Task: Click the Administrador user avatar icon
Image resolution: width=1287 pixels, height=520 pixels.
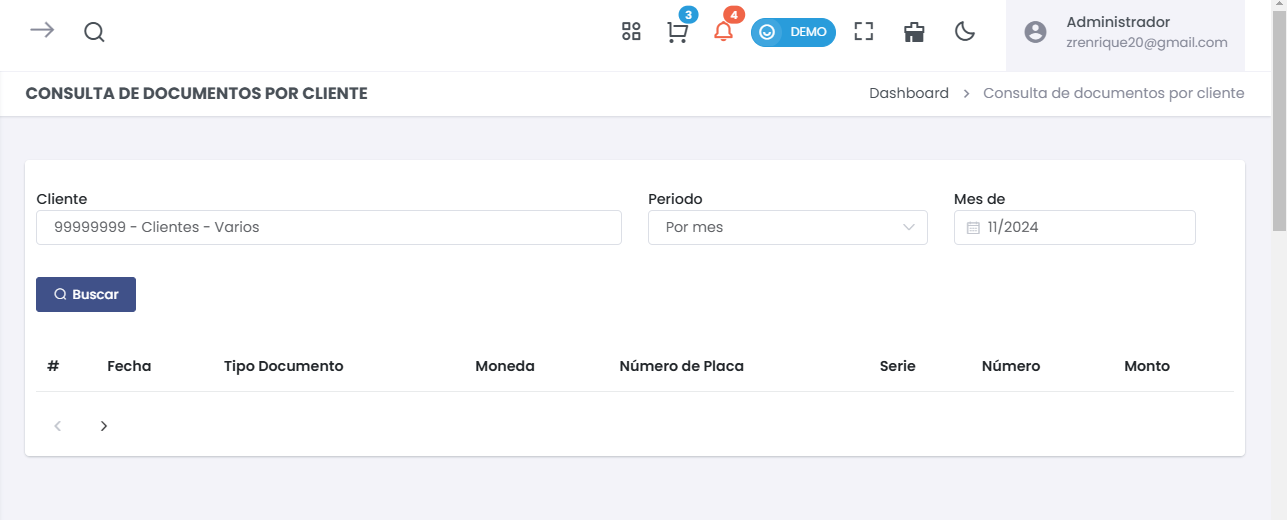Action: [1035, 32]
